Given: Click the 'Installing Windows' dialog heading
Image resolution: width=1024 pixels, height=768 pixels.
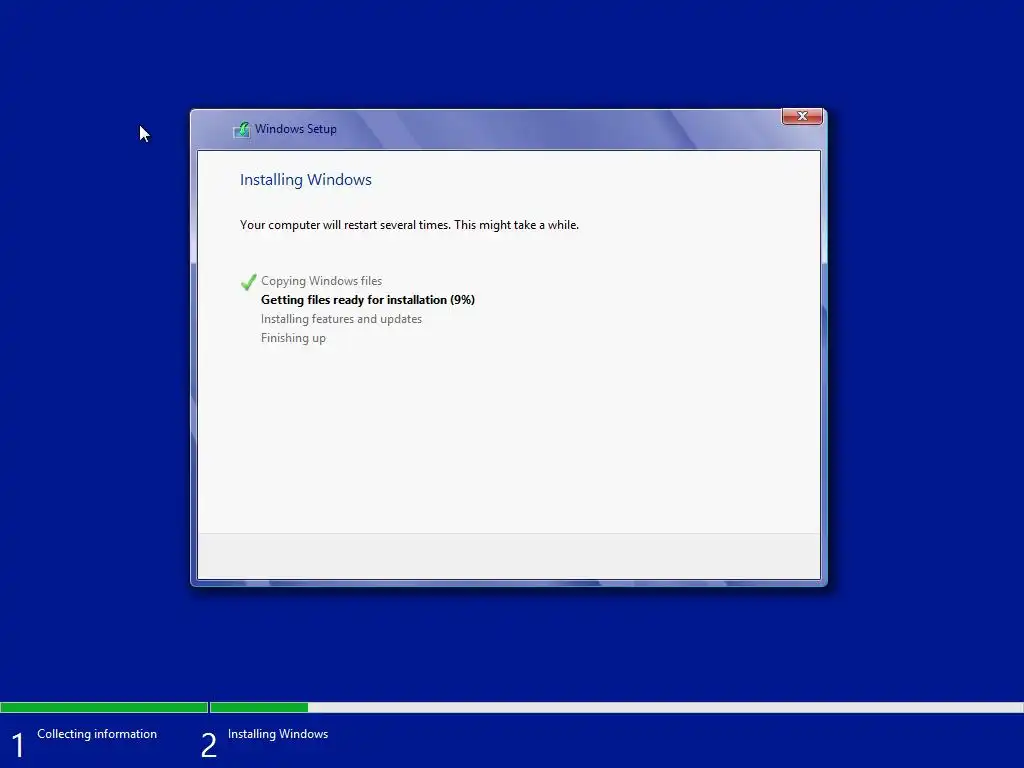Looking at the screenshot, I should coord(306,180).
